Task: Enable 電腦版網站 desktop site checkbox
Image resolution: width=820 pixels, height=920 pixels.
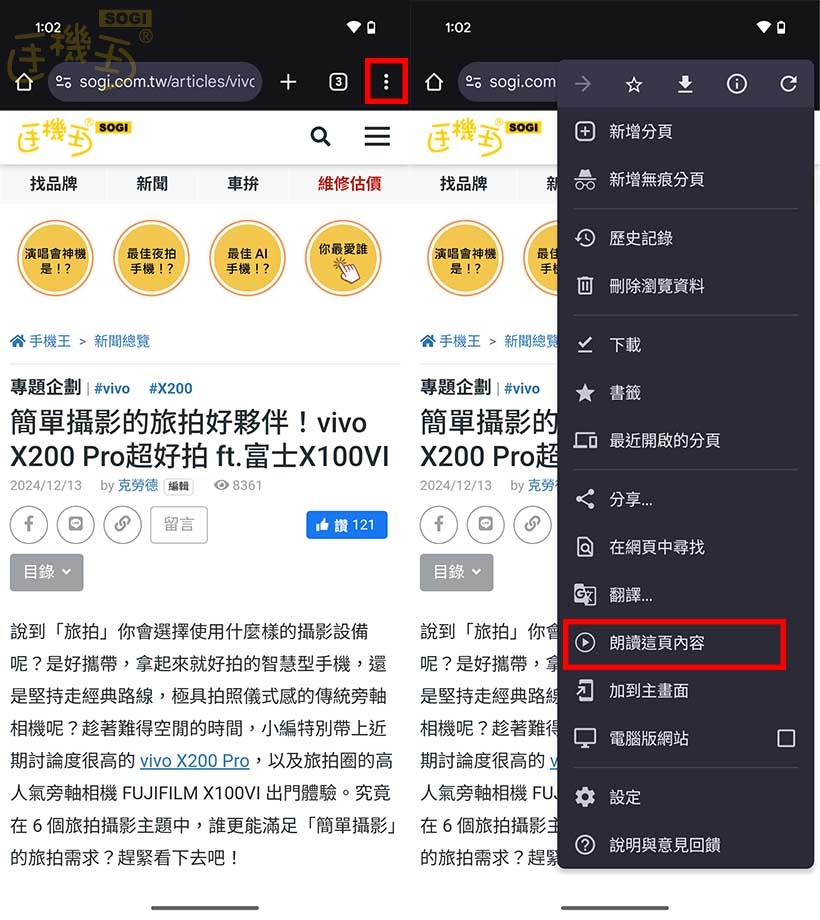Action: [786, 738]
